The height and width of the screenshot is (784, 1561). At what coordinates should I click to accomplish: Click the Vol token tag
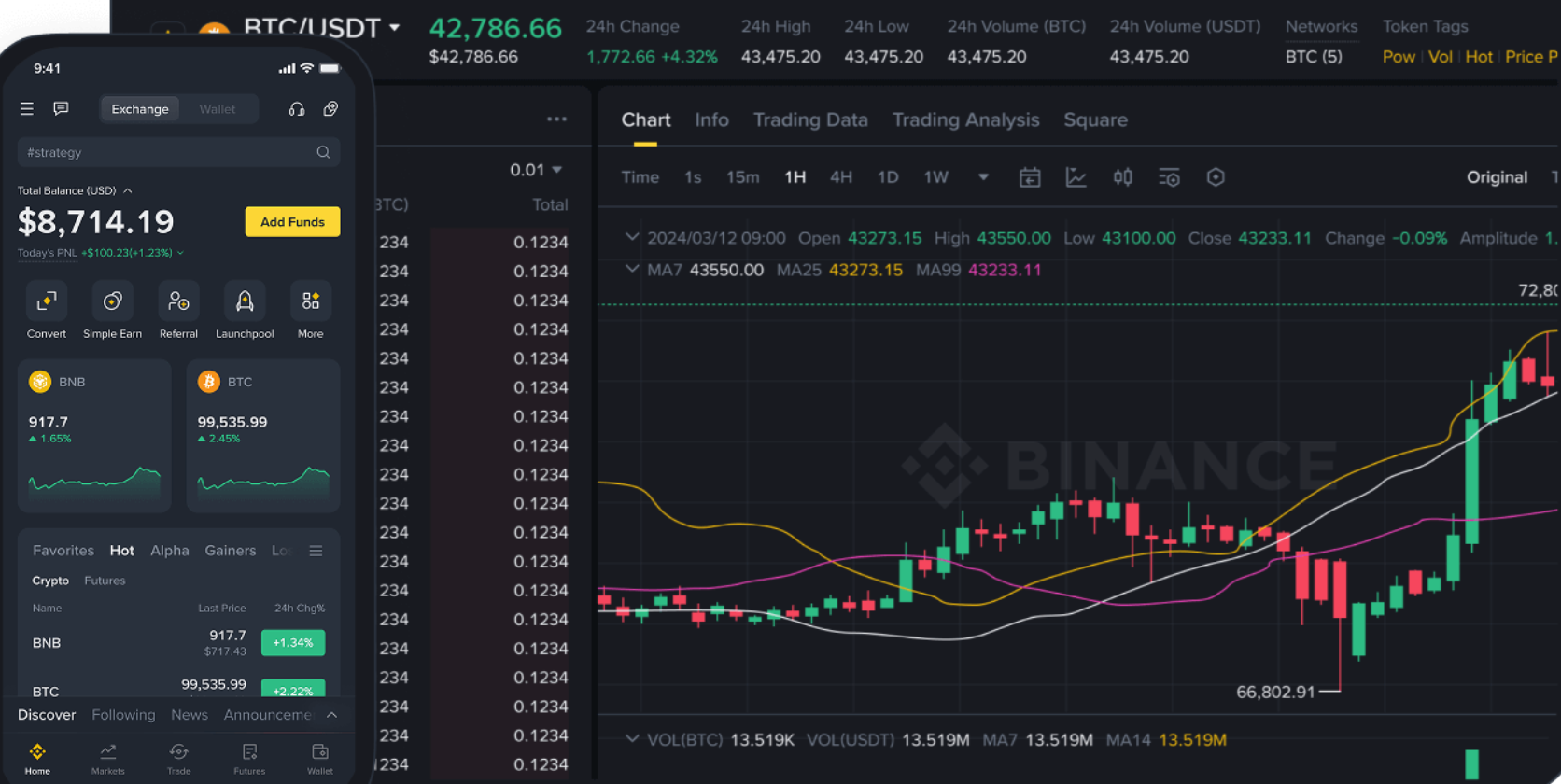(1441, 57)
